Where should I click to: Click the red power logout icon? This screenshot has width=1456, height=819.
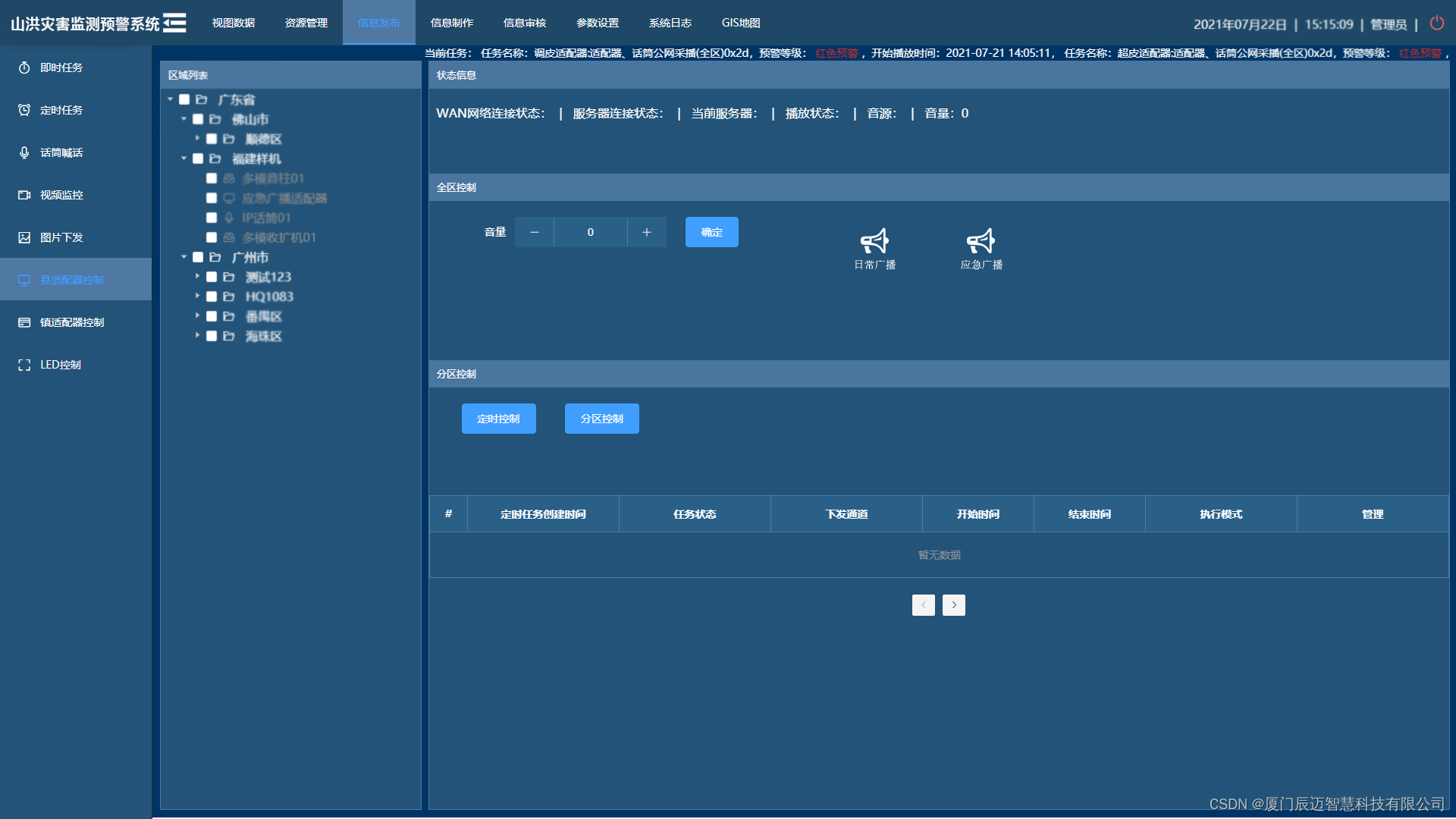1436,24
